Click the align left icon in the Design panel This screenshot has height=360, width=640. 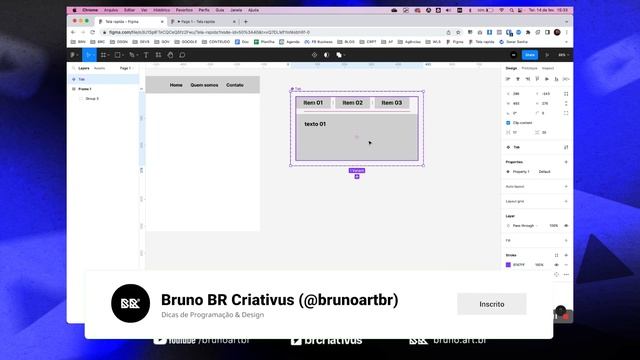[508, 79]
